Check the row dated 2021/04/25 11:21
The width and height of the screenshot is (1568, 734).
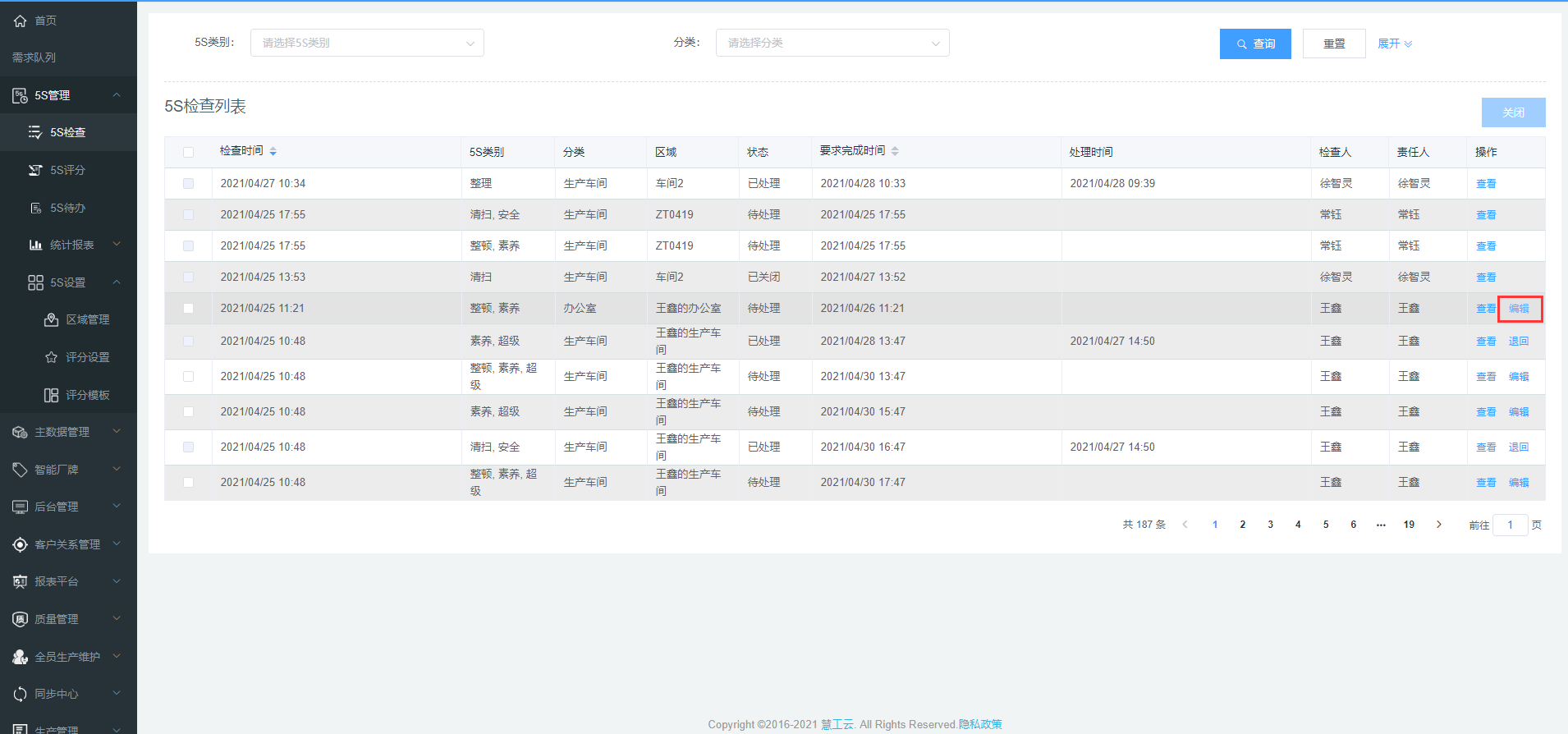click(x=188, y=309)
